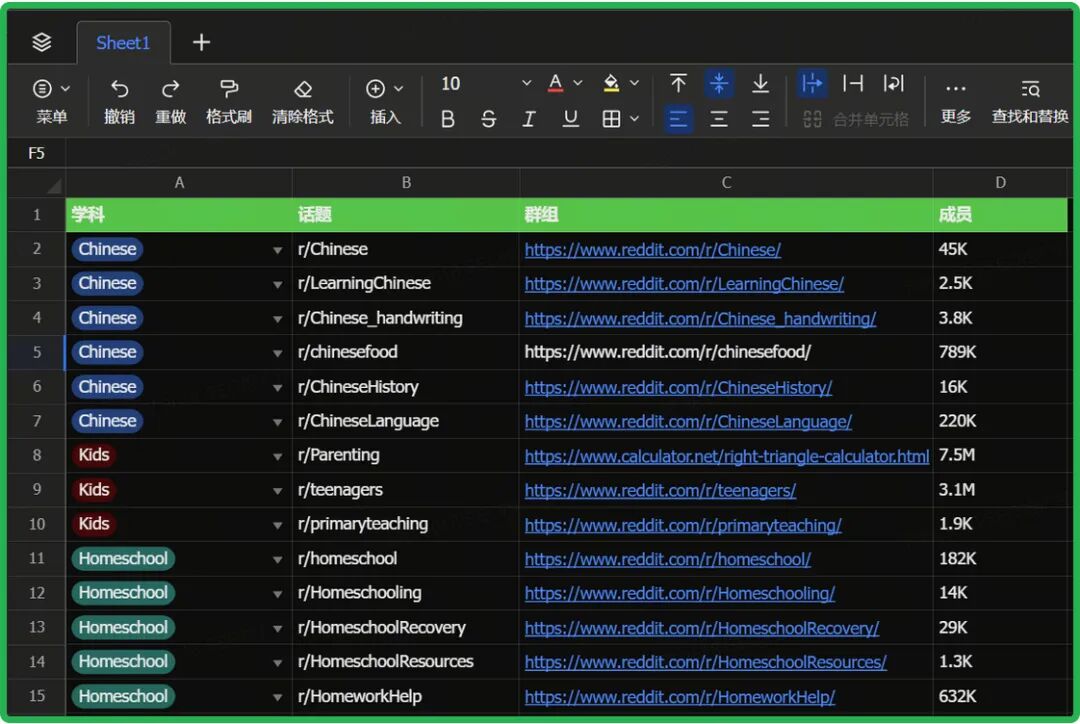Toggle bold formatting
Screen dimensions: 1080x724
click(448, 119)
